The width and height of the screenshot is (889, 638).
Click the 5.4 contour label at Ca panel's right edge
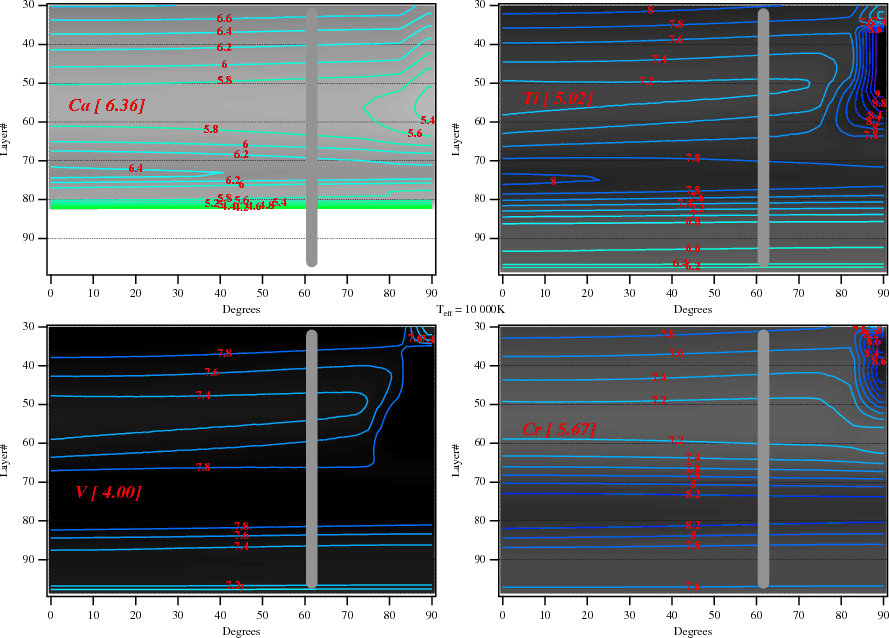point(428,121)
